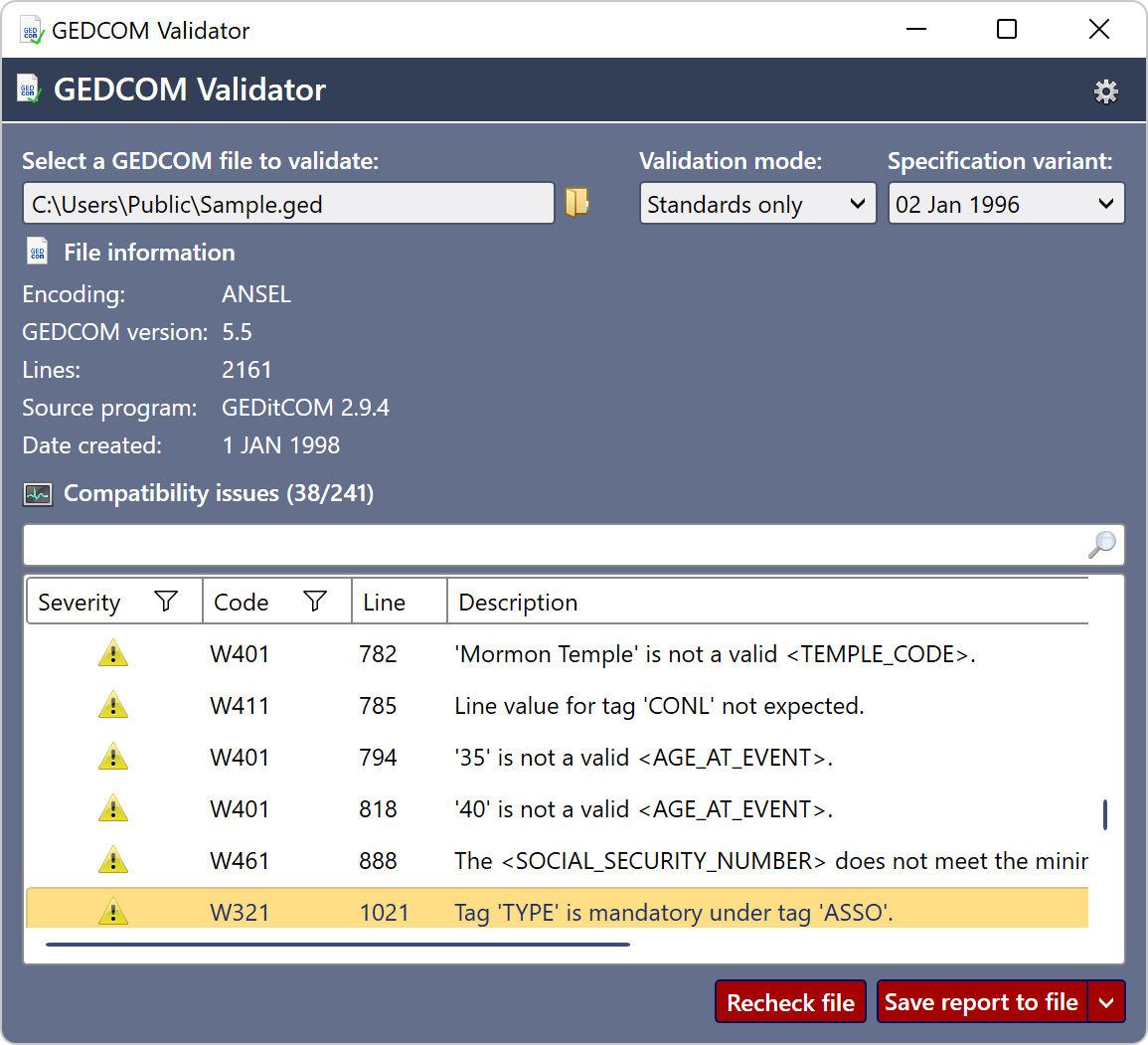Select the 'CONL' not expected issue description
Image resolution: width=1148 pixels, height=1045 pixels.
tap(659, 705)
